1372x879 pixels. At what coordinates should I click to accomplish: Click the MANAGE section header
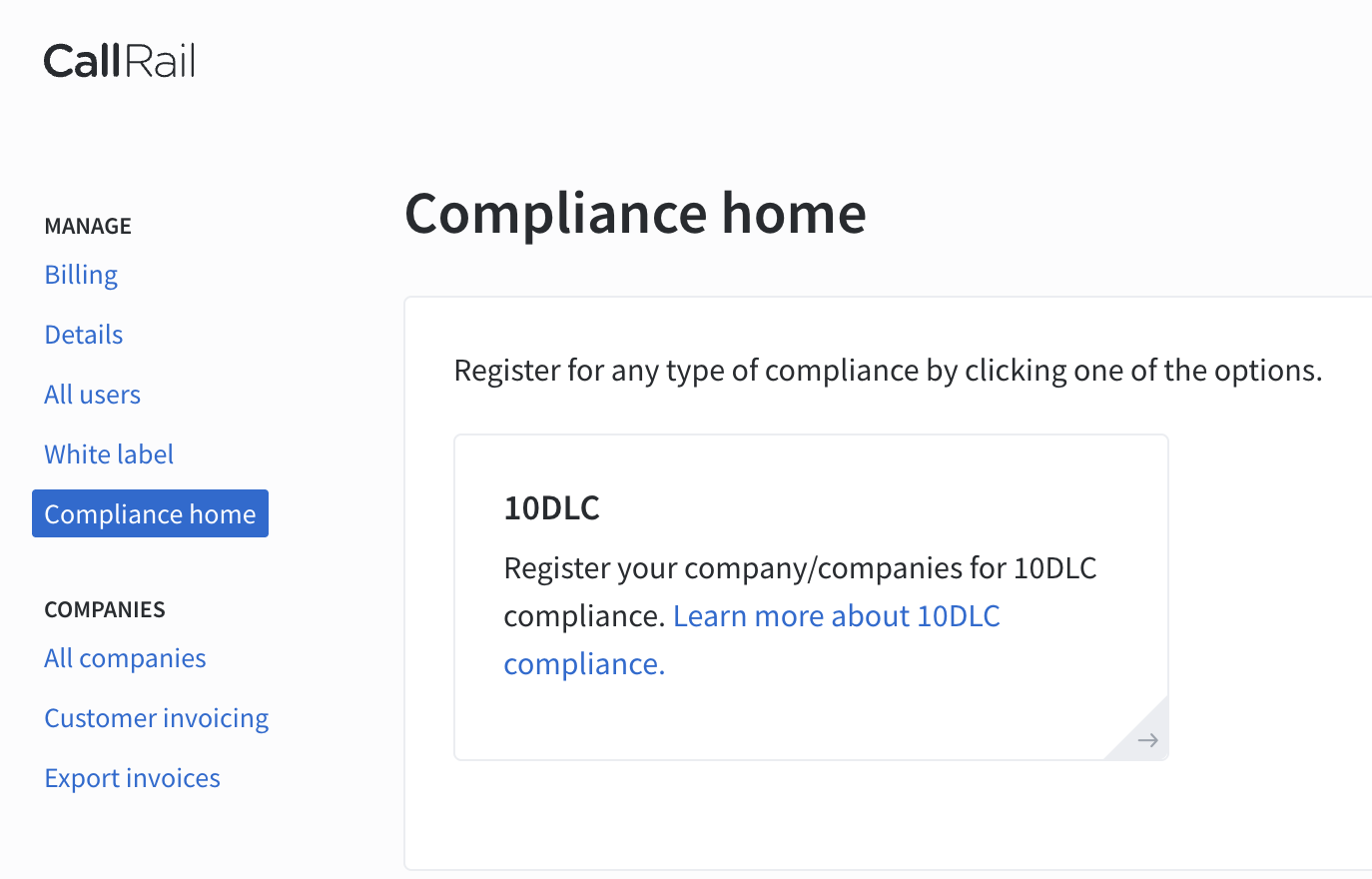(87, 226)
